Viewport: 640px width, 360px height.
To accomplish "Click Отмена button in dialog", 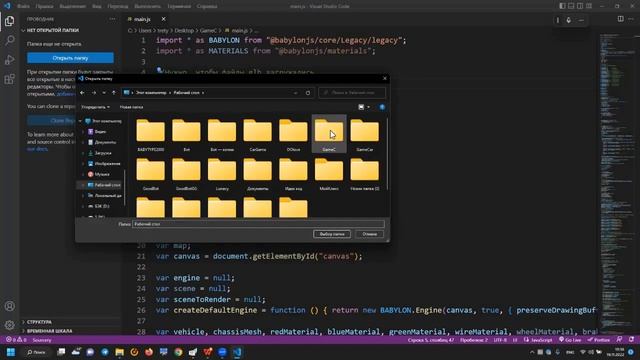I will (x=369, y=234).
